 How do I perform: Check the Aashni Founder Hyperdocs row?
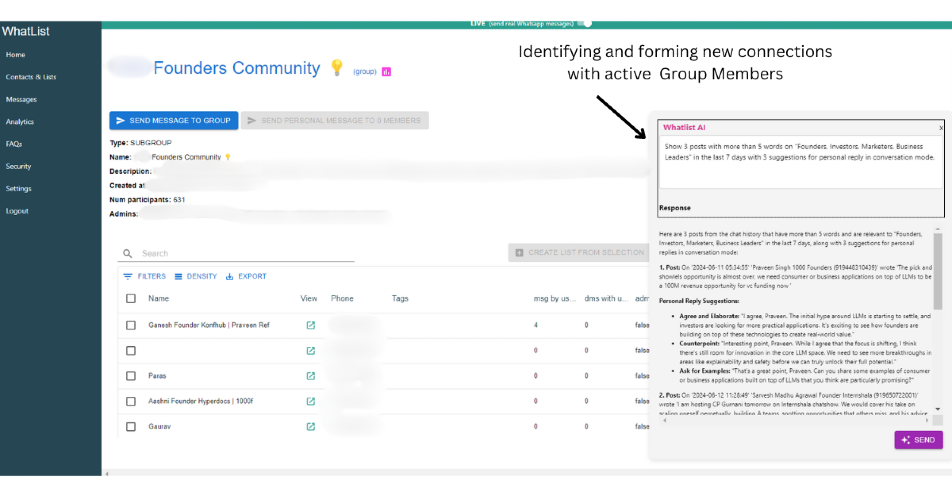click(131, 402)
